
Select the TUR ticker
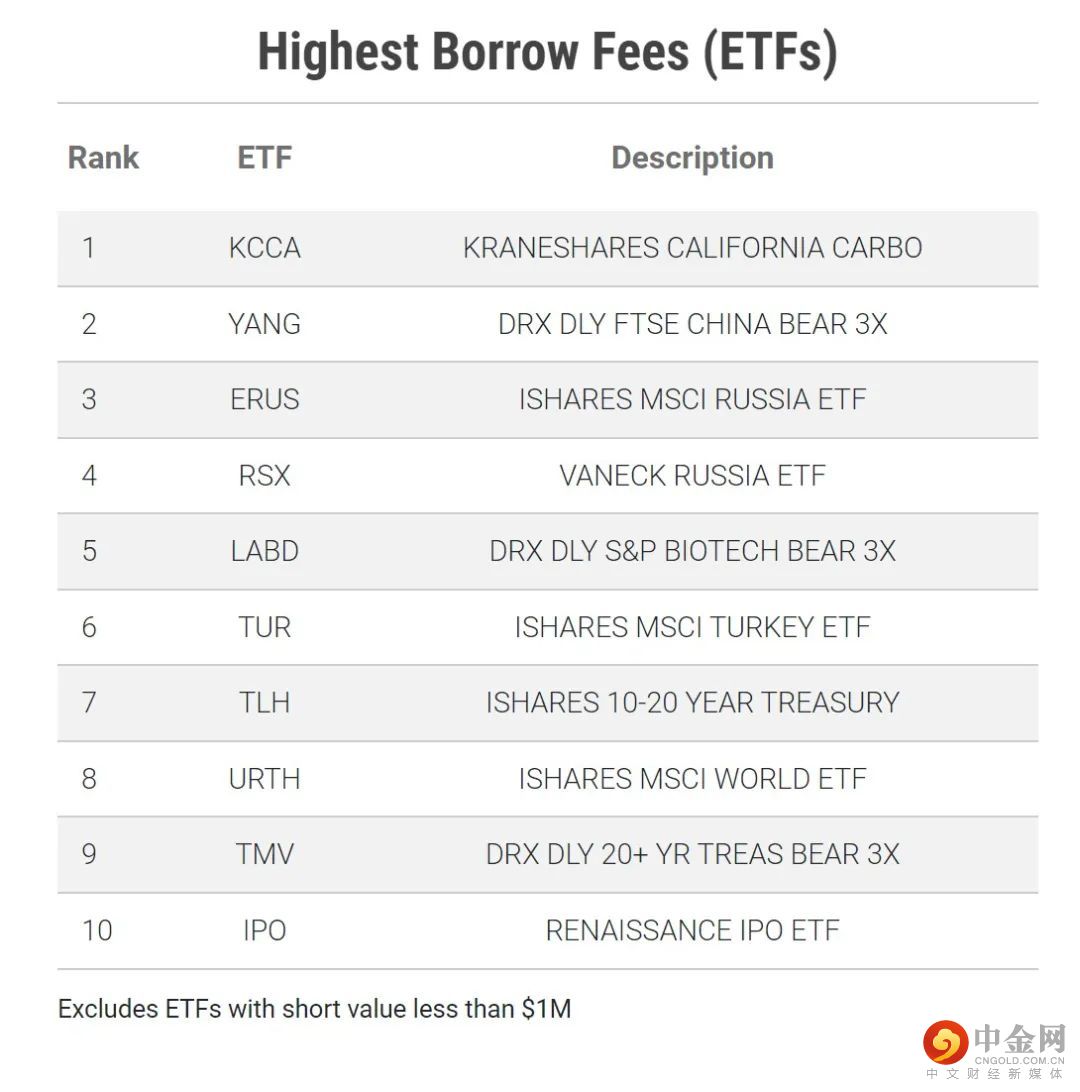point(264,627)
